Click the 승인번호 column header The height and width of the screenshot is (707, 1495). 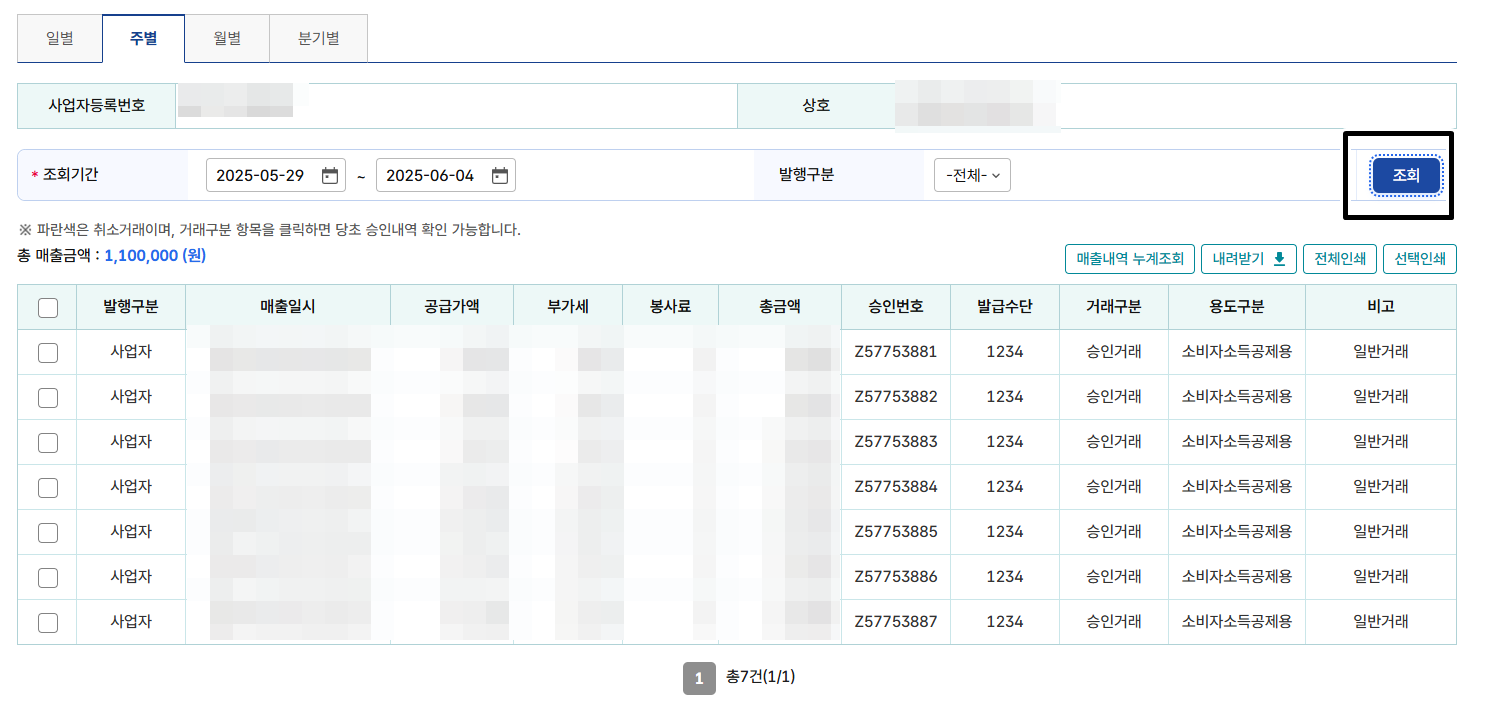(896, 307)
